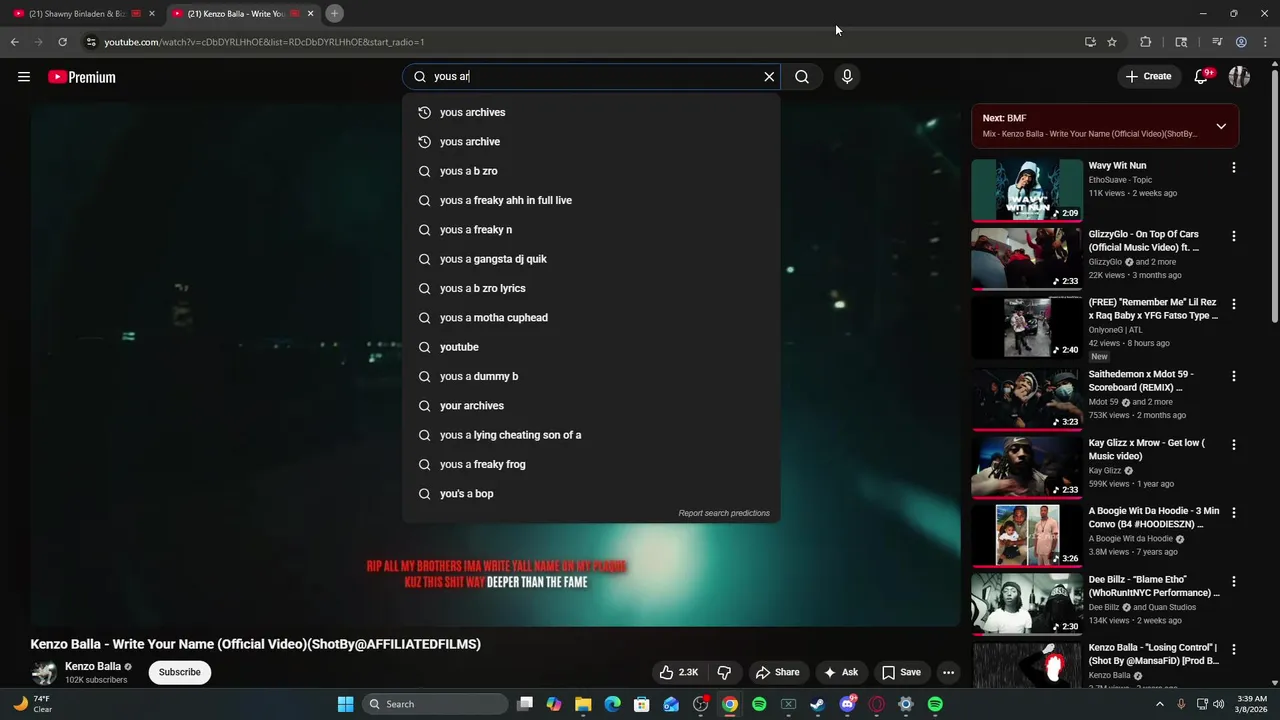Open options for GlizzyGlo On Top Of Cars
This screenshot has height=720, width=1280.
[1233, 236]
